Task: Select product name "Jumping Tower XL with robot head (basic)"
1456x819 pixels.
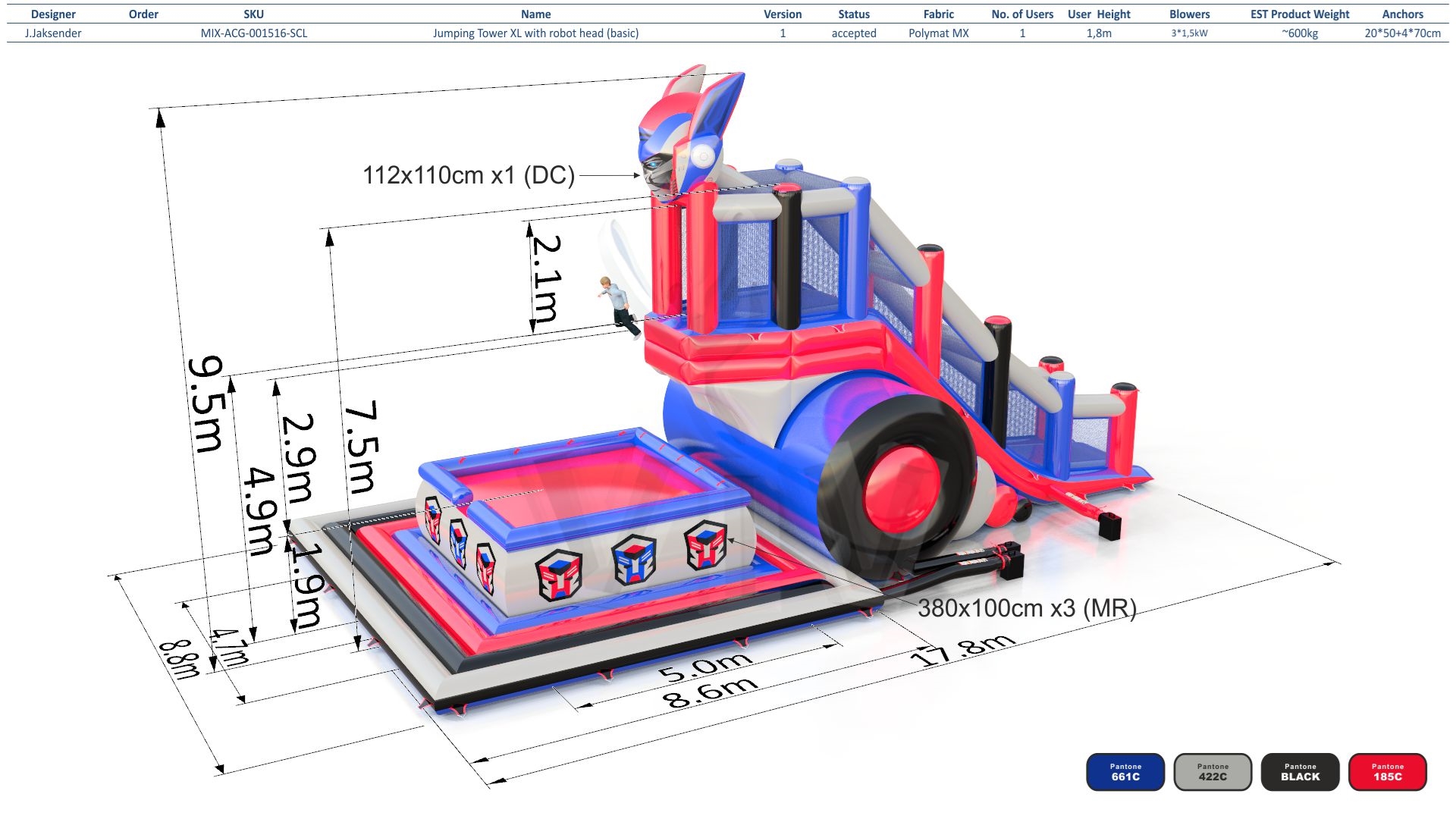Action: 536,33
